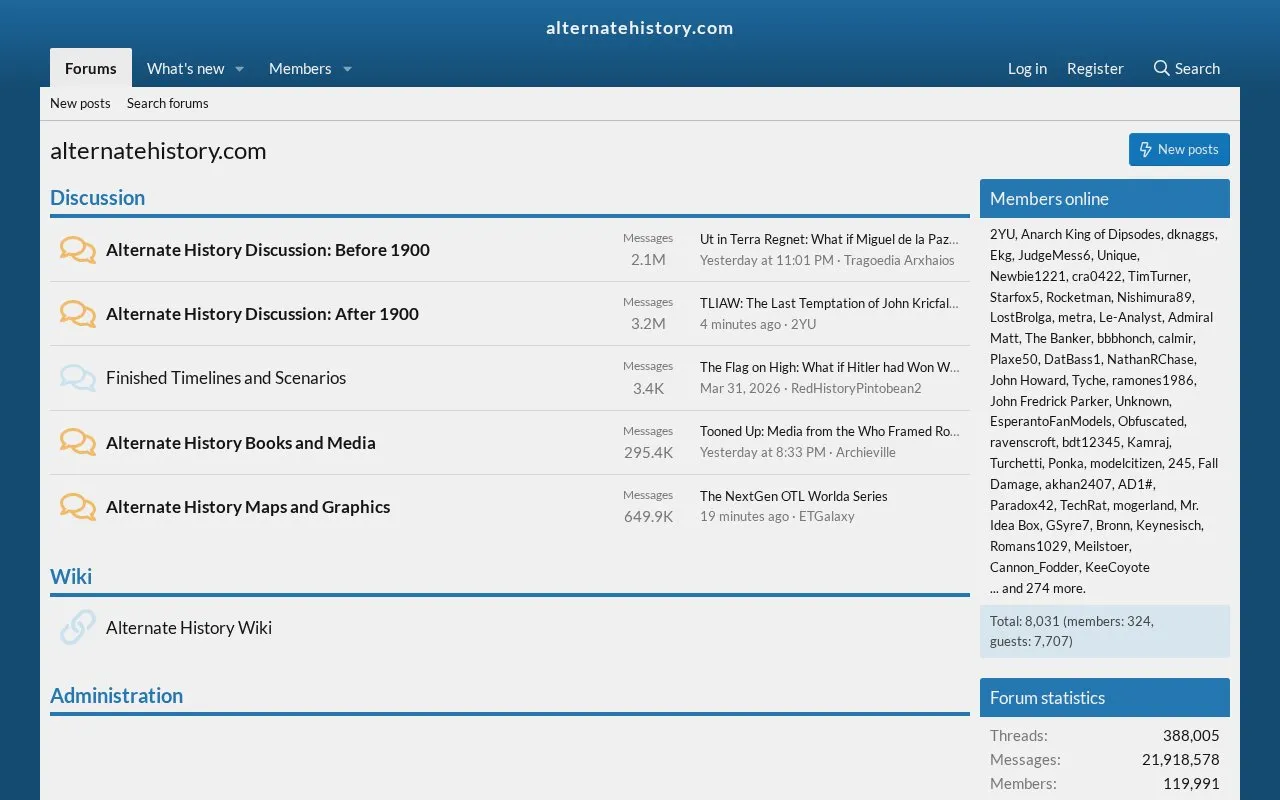This screenshot has width=1280, height=800.
Task: Open the Members tab
Action: (x=300, y=68)
